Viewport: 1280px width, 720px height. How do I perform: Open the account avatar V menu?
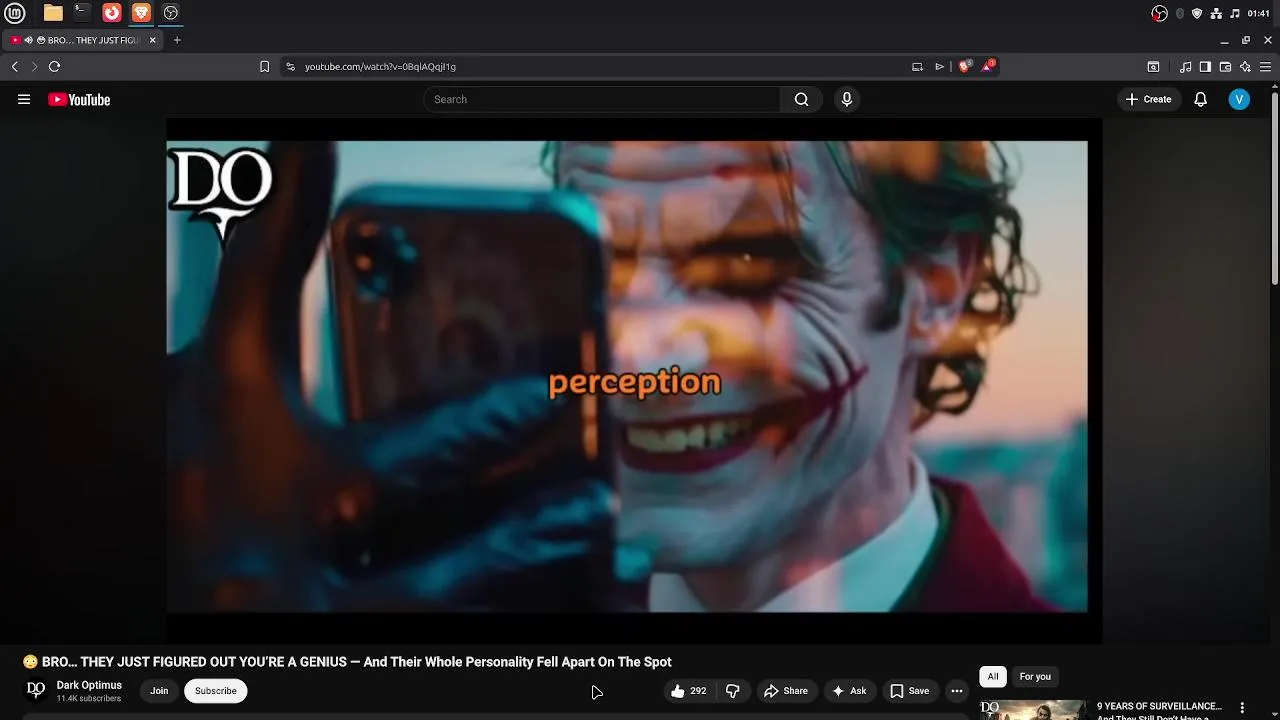coord(1239,99)
